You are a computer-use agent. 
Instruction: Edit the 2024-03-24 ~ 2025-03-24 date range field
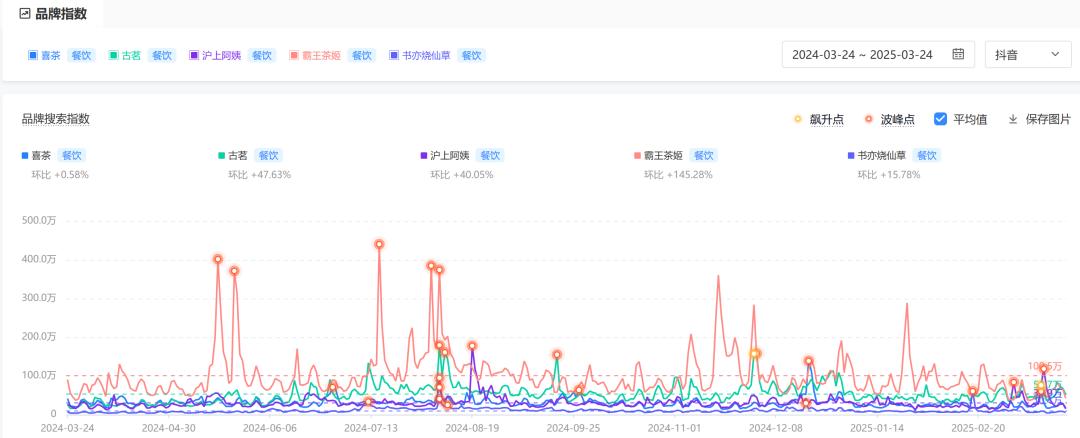click(878, 54)
